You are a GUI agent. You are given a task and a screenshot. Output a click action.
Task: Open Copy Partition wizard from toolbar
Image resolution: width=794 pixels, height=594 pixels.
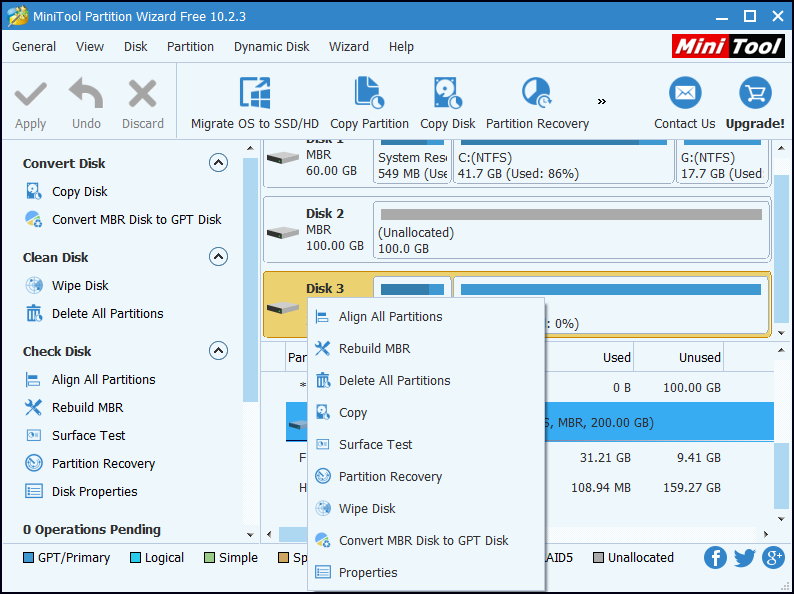369,104
